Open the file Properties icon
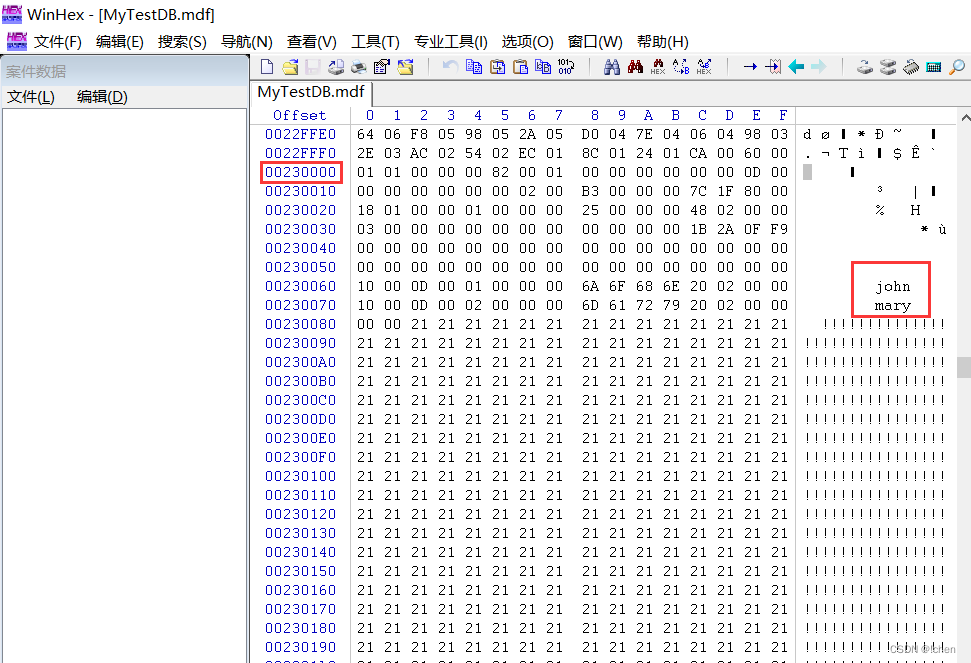This screenshot has height=663, width=971. [382, 67]
